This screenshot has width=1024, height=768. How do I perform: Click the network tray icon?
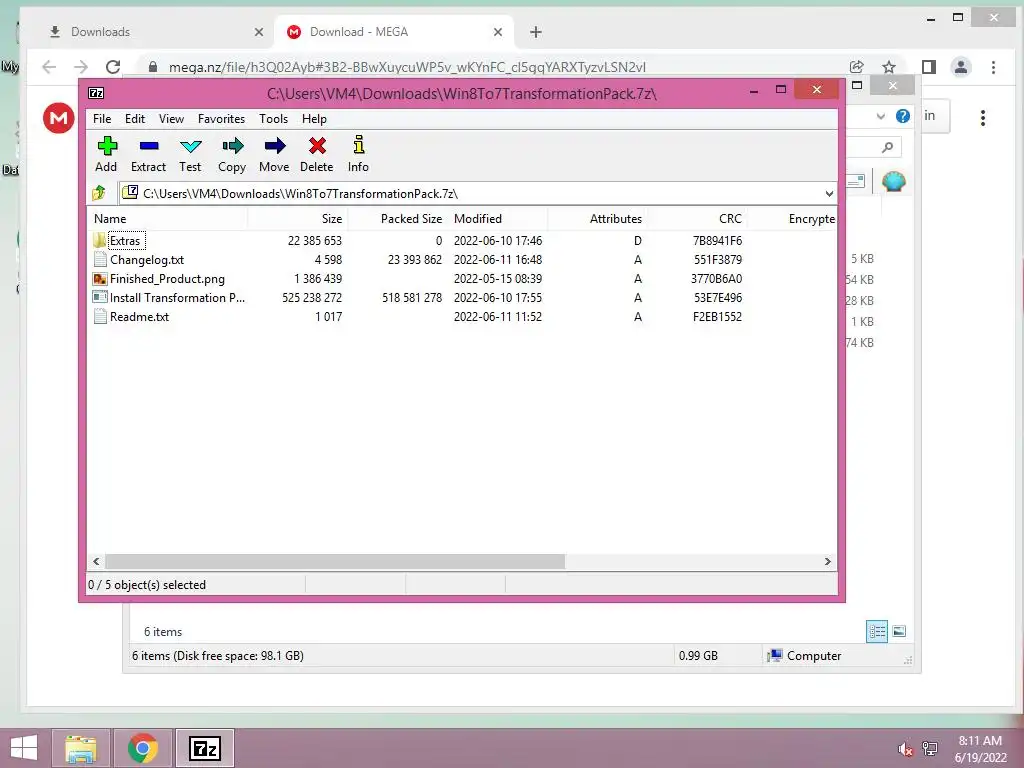pyautogui.click(x=930, y=749)
